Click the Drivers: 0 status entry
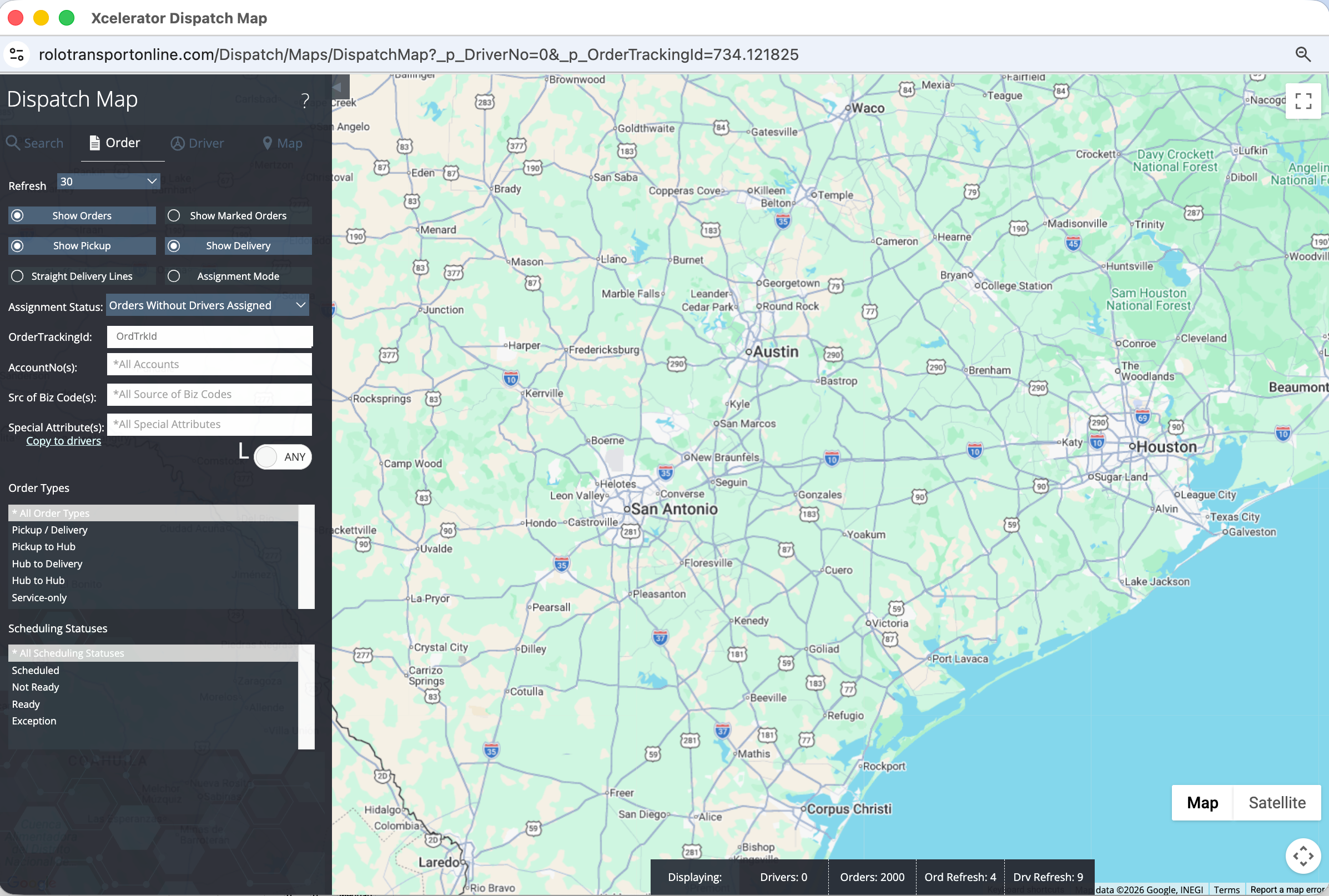 783,877
